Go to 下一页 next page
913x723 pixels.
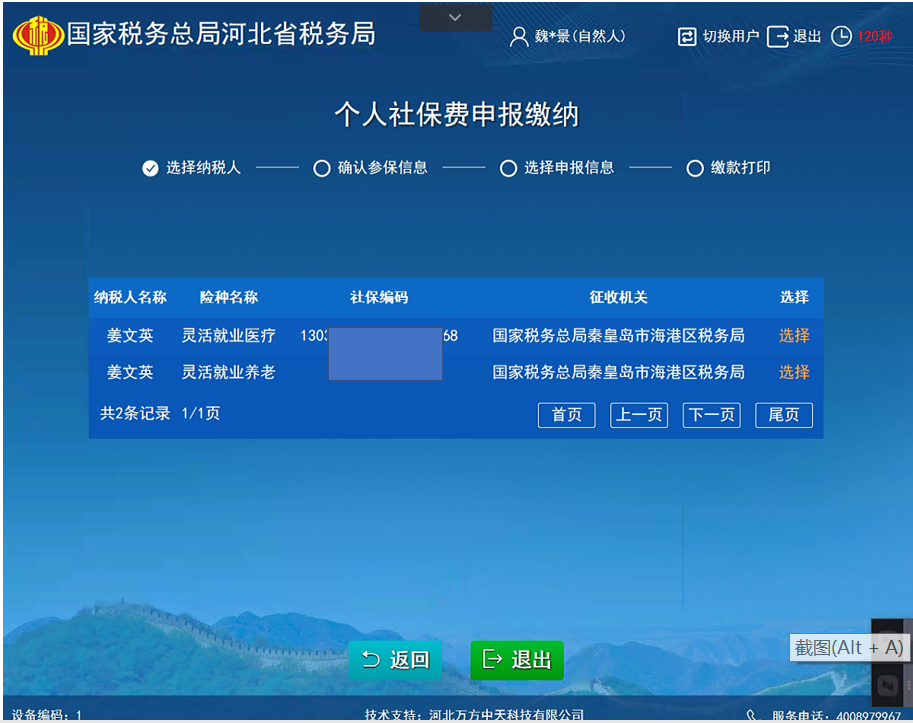[x=712, y=415]
